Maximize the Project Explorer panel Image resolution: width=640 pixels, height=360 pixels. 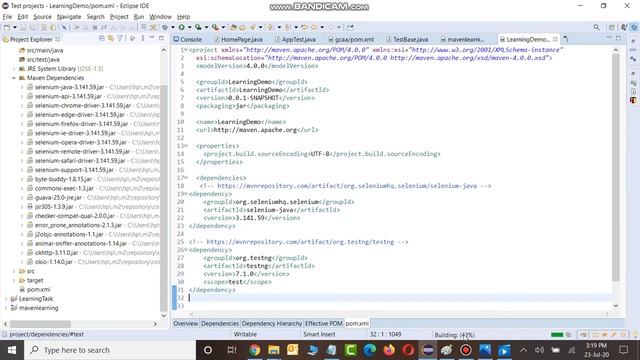161,38
